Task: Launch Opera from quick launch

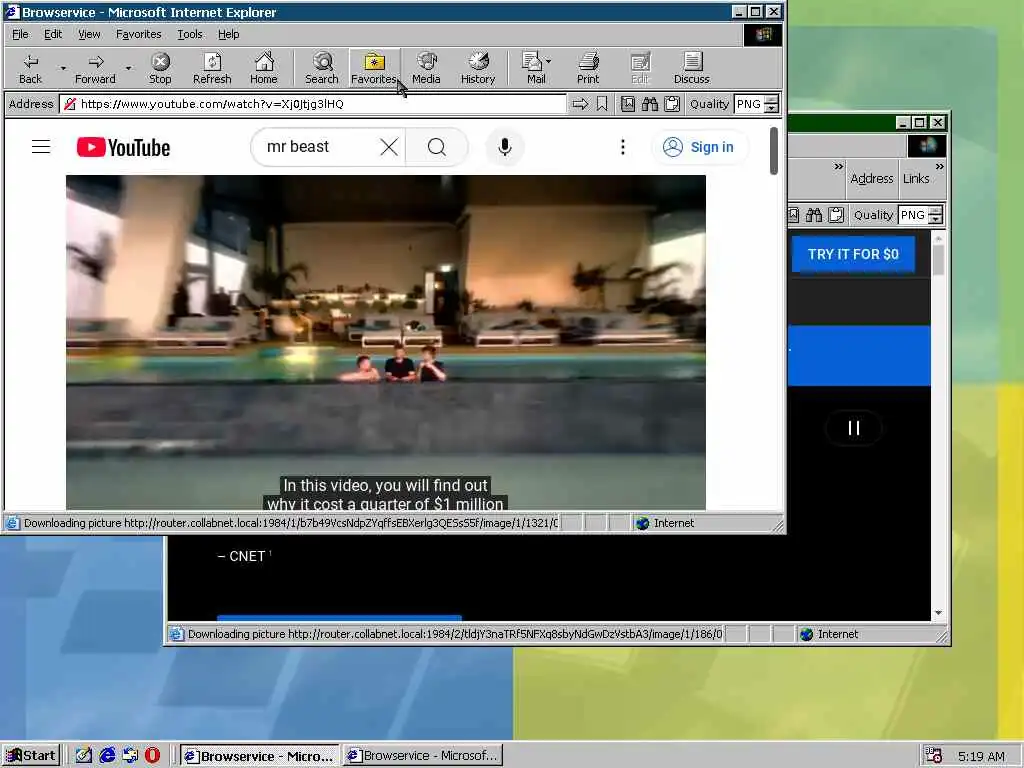Action: 152,756
